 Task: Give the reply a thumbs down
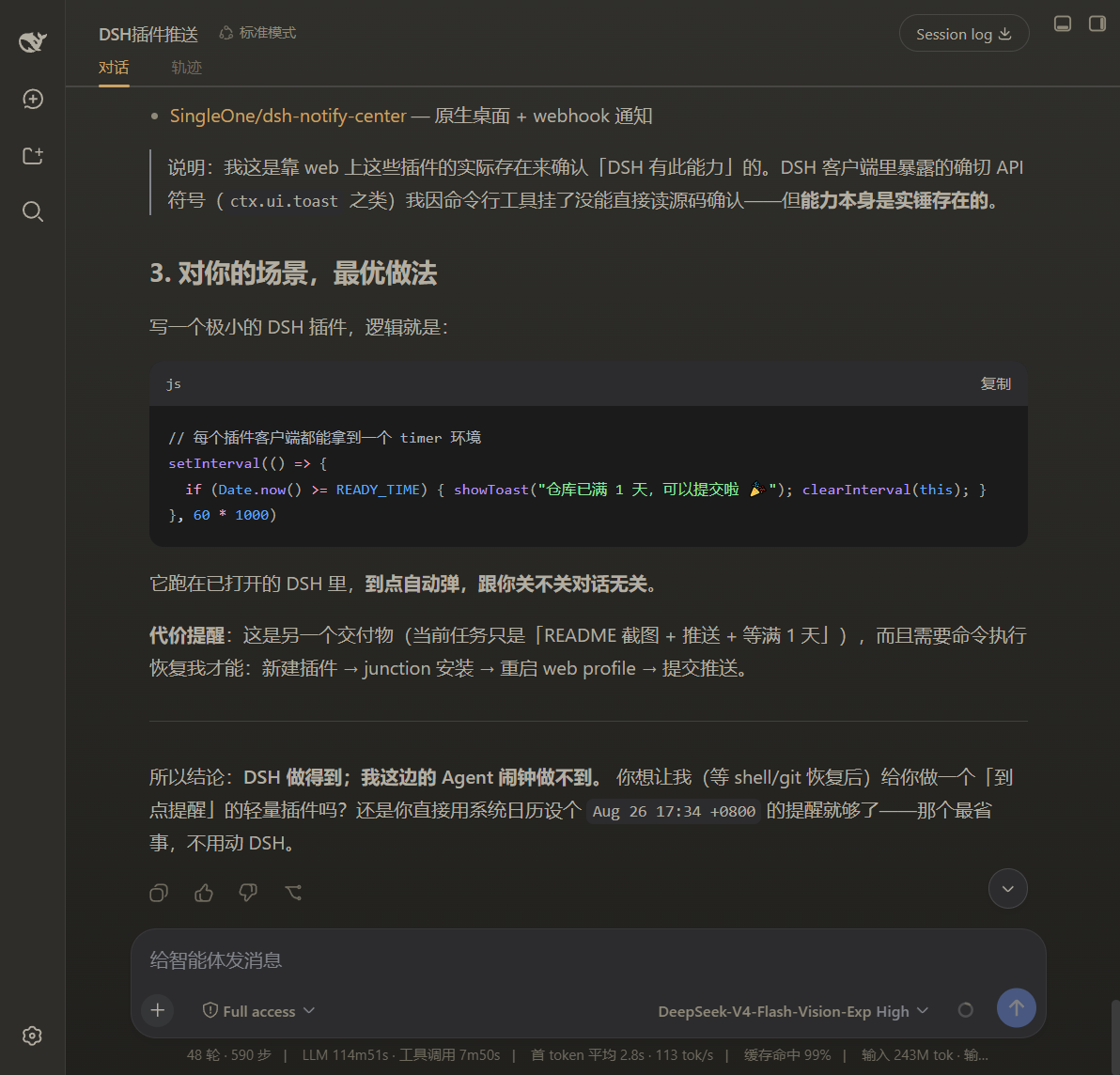click(248, 893)
